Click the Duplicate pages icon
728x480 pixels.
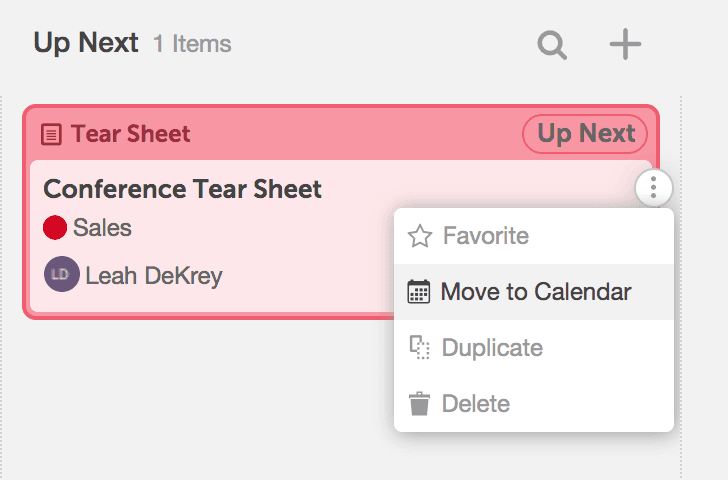coord(420,348)
